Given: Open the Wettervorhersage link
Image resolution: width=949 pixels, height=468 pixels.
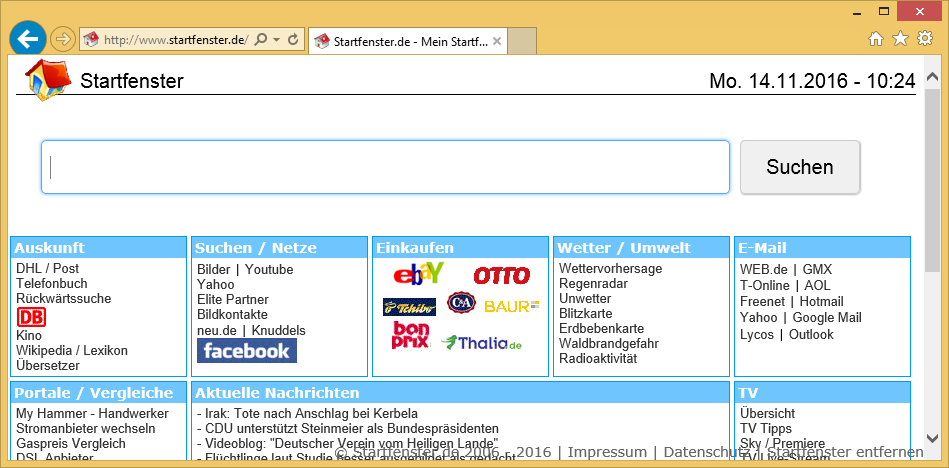Looking at the screenshot, I should [609, 268].
